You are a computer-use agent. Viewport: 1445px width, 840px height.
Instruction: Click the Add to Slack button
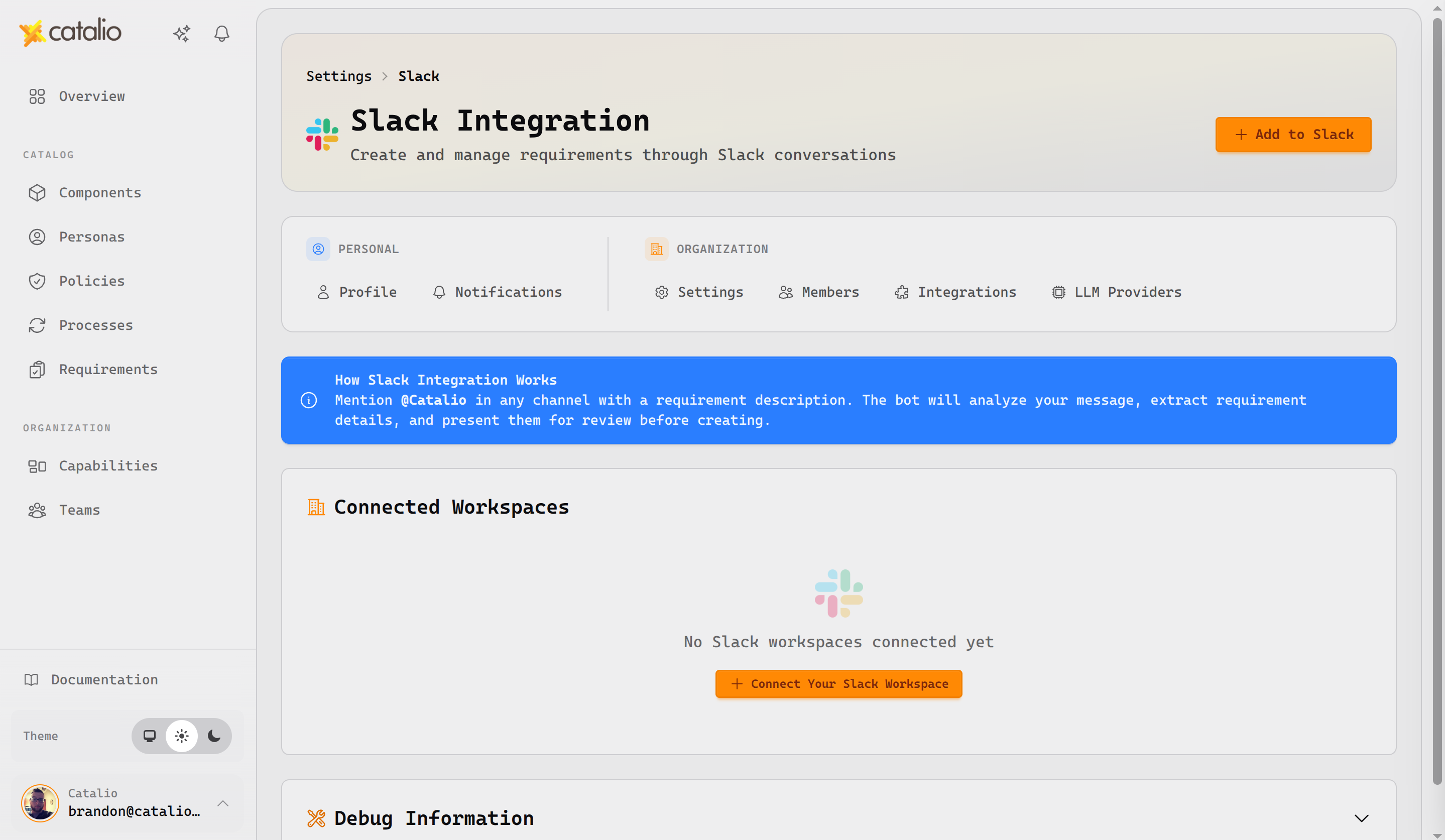pyautogui.click(x=1293, y=135)
